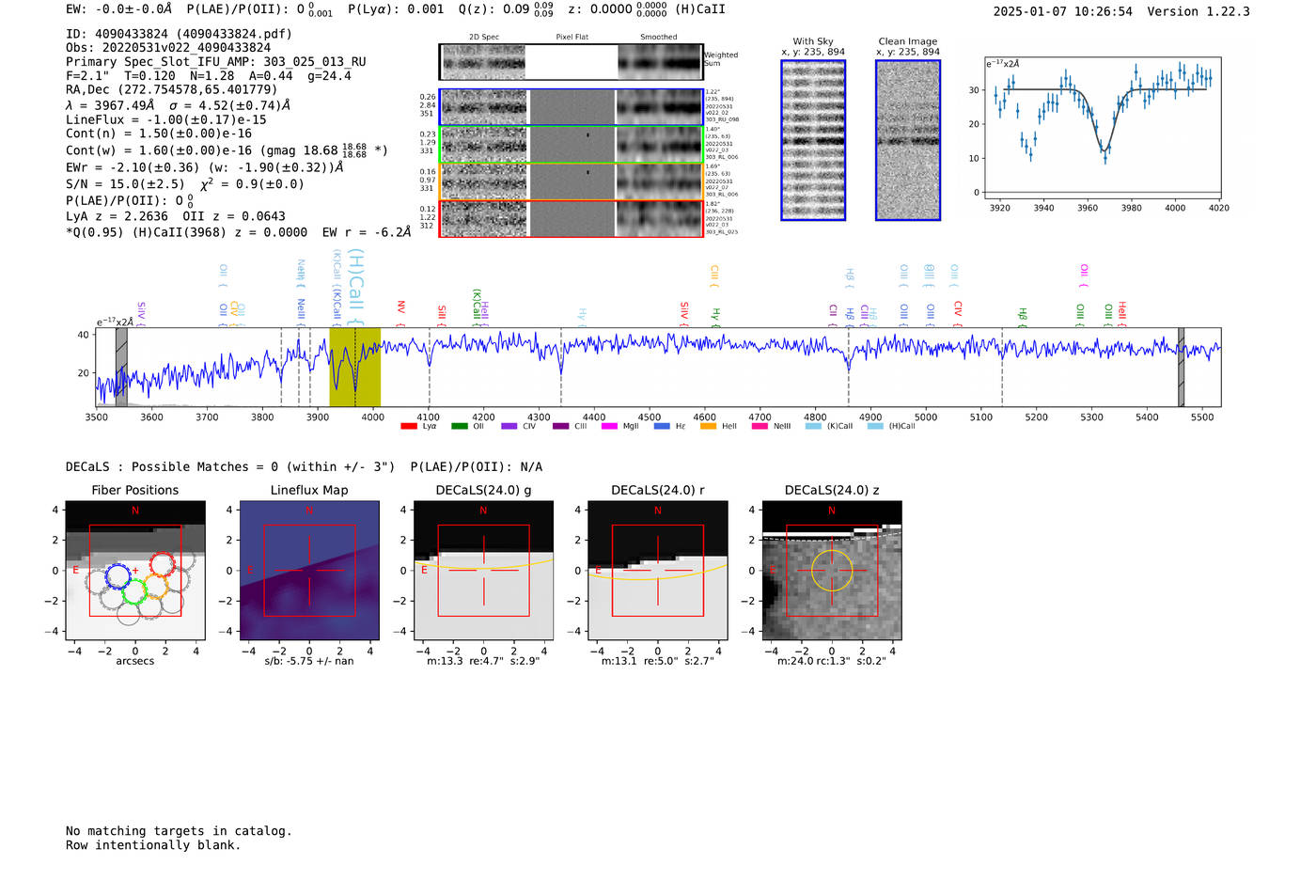
Task: Click the red fiber circle in Fiber Positions
Action: 163,564
